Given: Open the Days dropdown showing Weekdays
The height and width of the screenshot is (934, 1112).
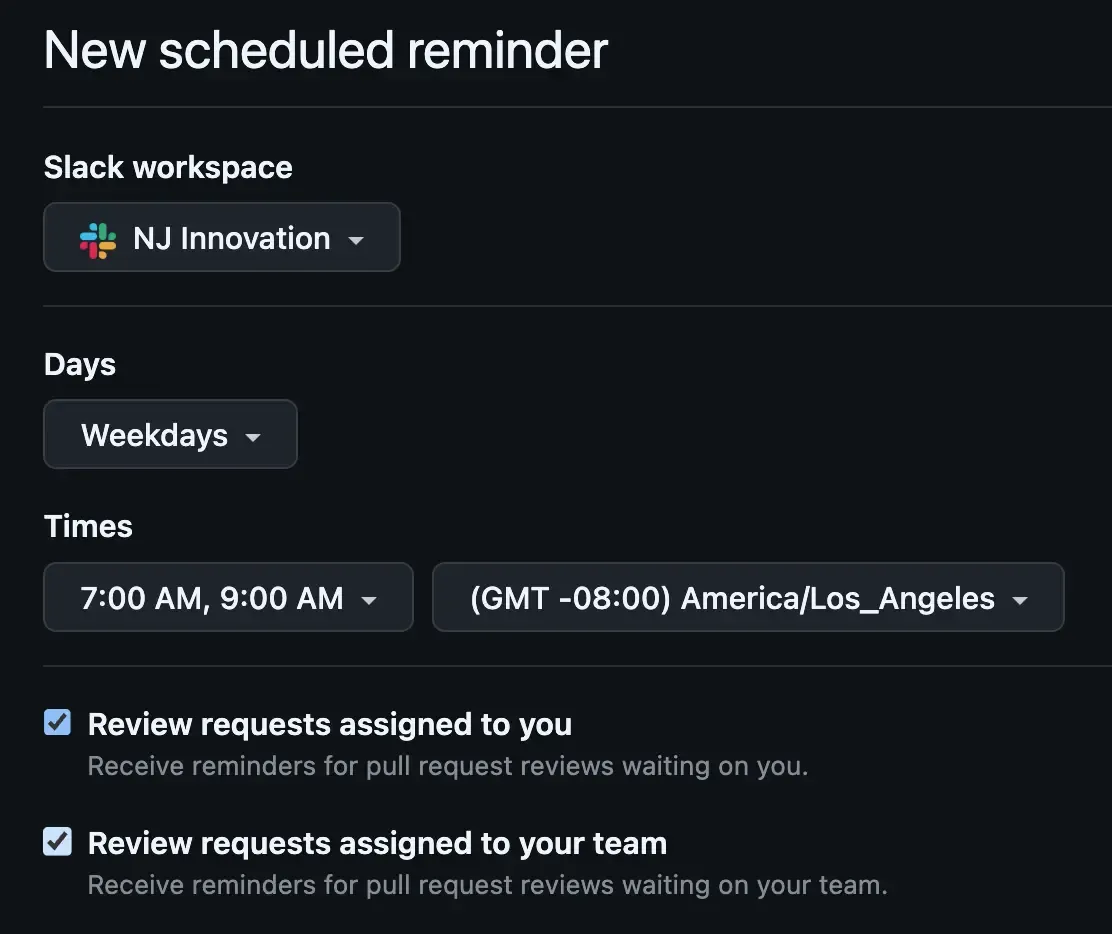Looking at the screenshot, I should 168,434.
